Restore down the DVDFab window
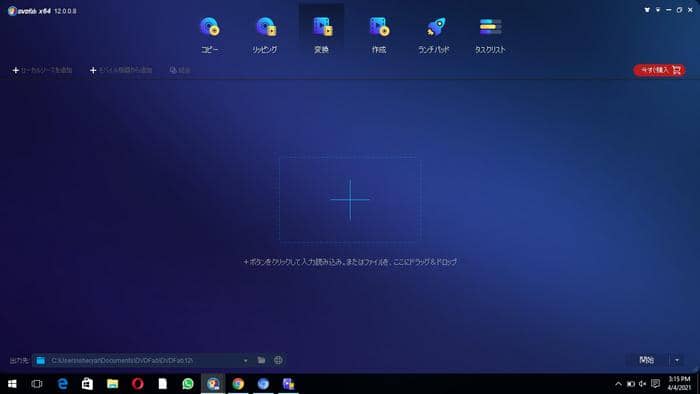Image resolution: width=700 pixels, height=394 pixels. (679, 10)
